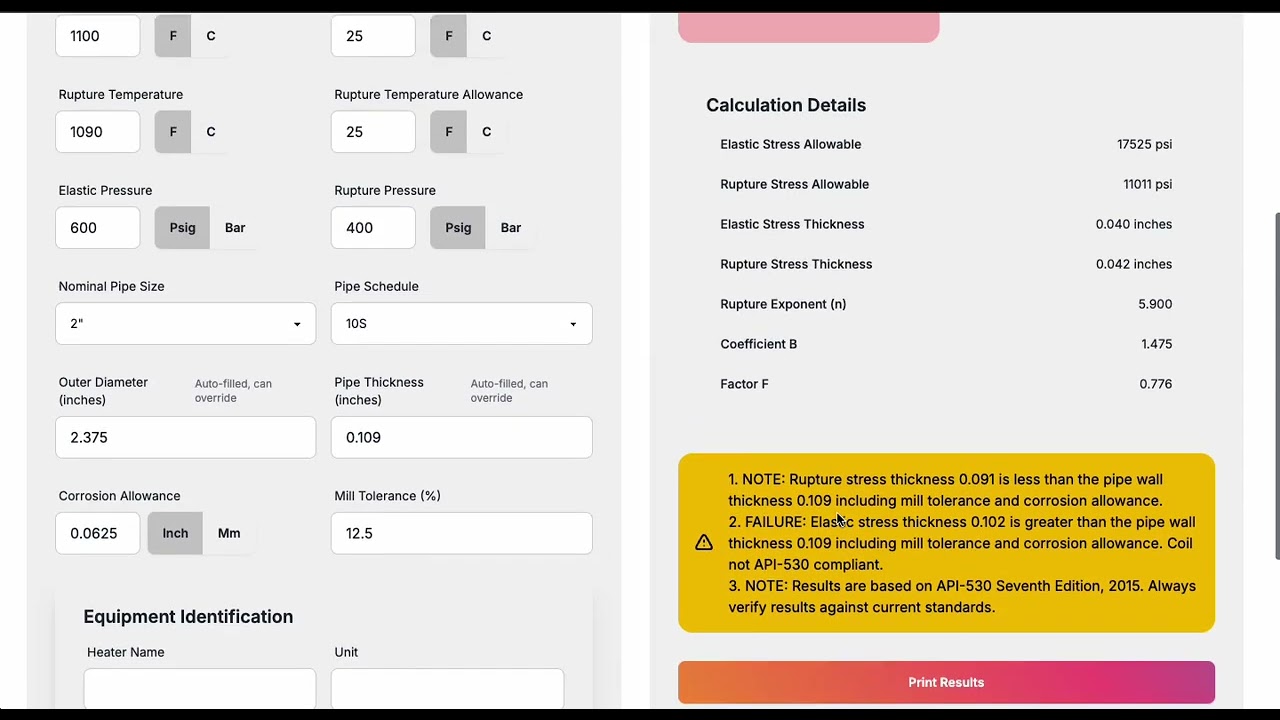Open the Pipe Schedule dropdown
The width and height of the screenshot is (1280, 720).
[462, 324]
